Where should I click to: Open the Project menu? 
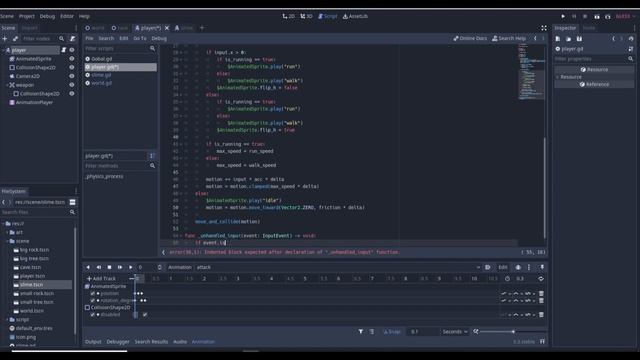click(27, 16)
